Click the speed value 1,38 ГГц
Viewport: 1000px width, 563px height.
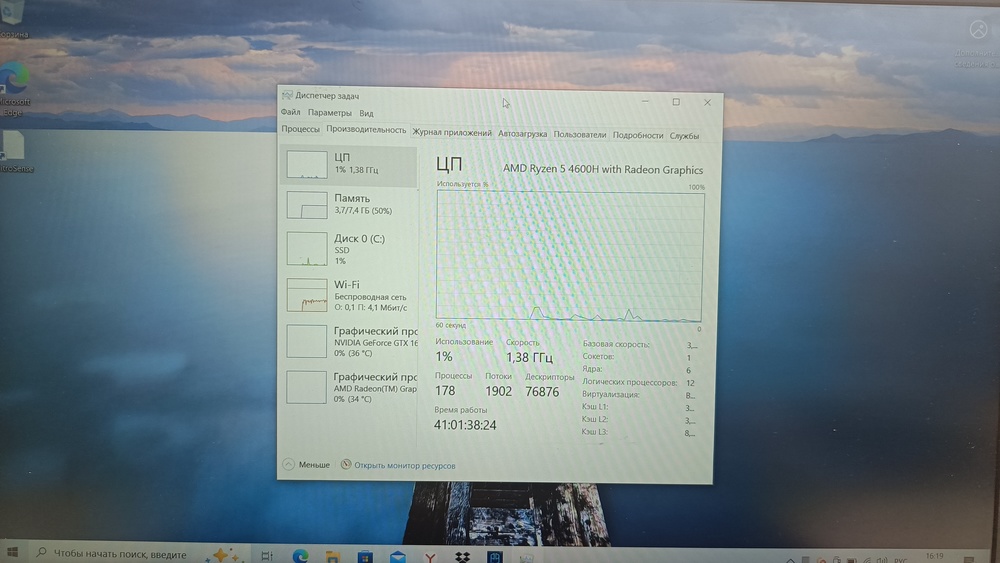click(x=529, y=357)
